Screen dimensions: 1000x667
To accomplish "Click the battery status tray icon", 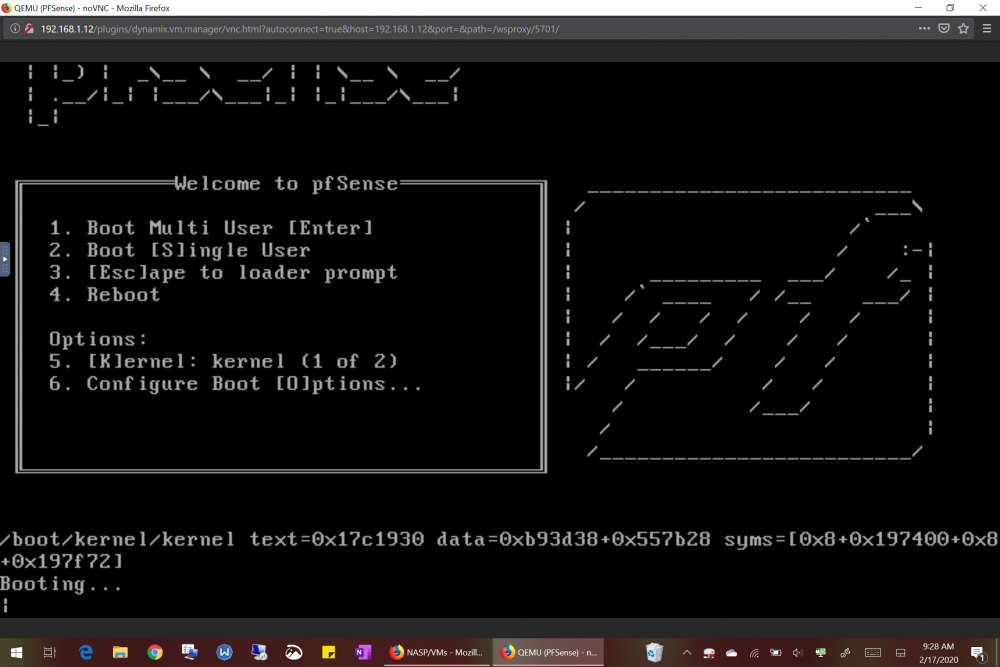I will (x=776, y=653).
